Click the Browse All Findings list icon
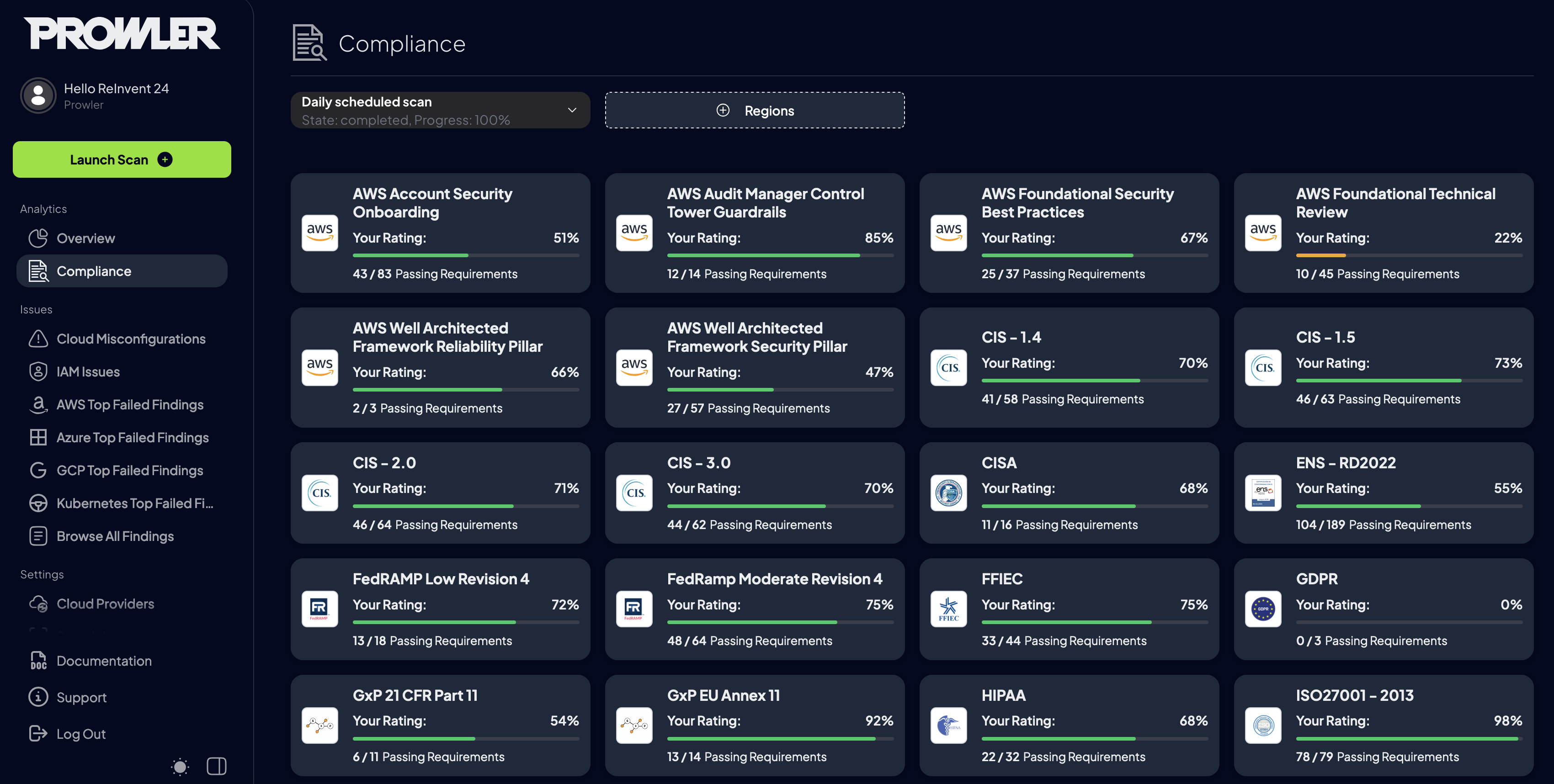 tap(38, 536)
